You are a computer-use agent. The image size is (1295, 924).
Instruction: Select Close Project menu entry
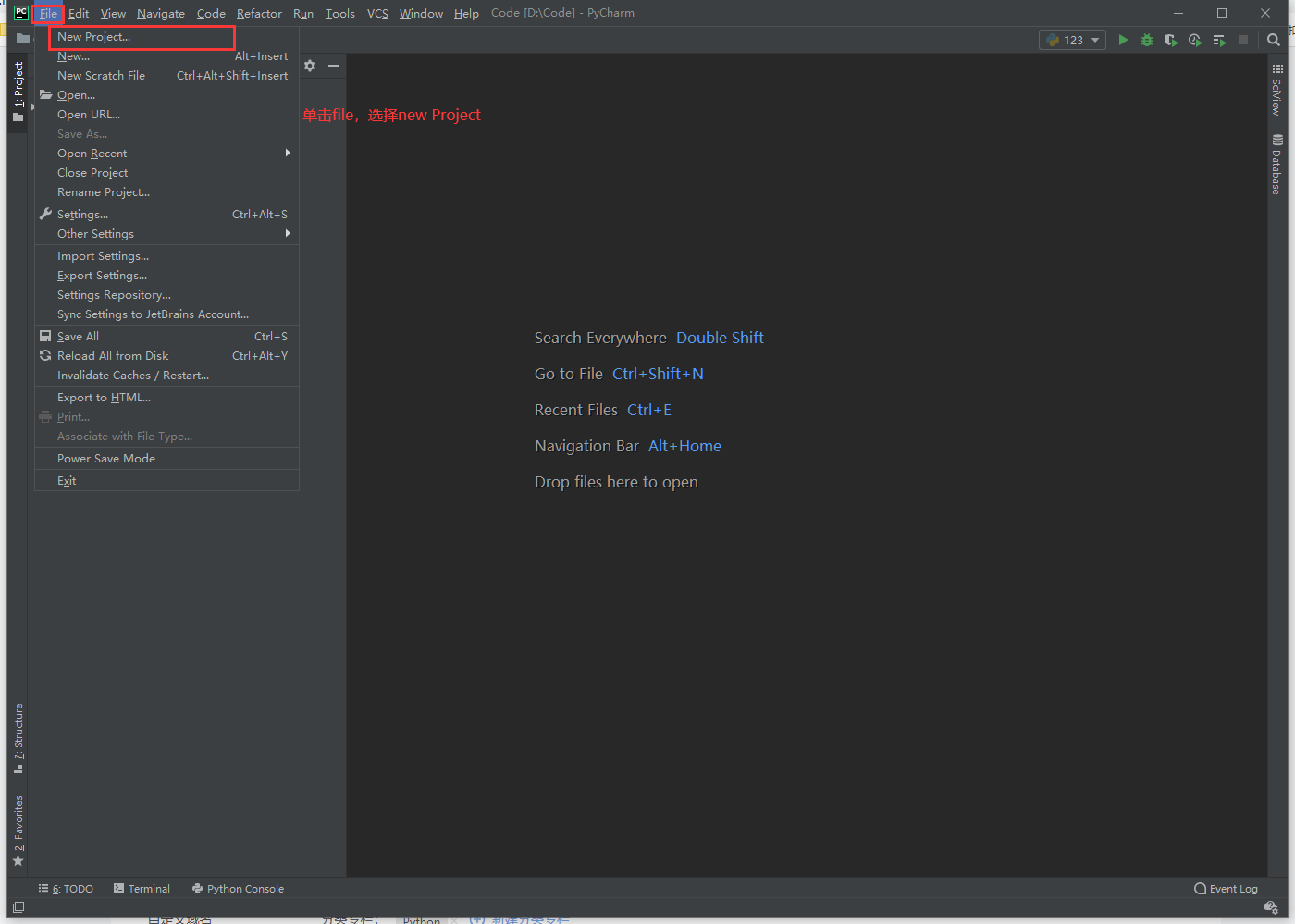(166, 173)
